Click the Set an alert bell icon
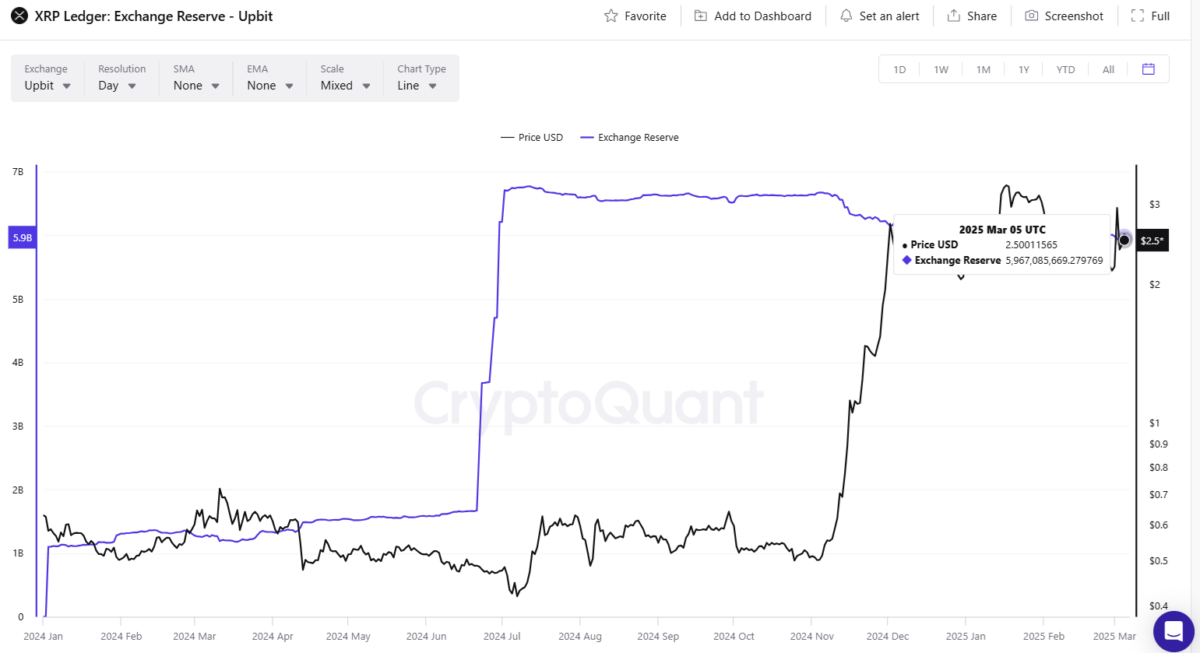 point(846,16)
